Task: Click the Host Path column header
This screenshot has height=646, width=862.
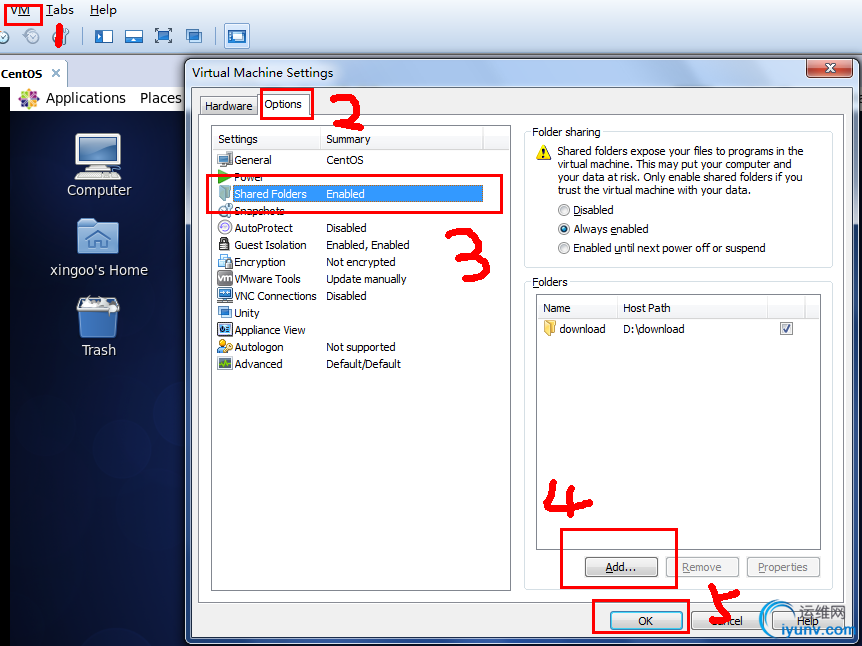Action: [692, 308]
